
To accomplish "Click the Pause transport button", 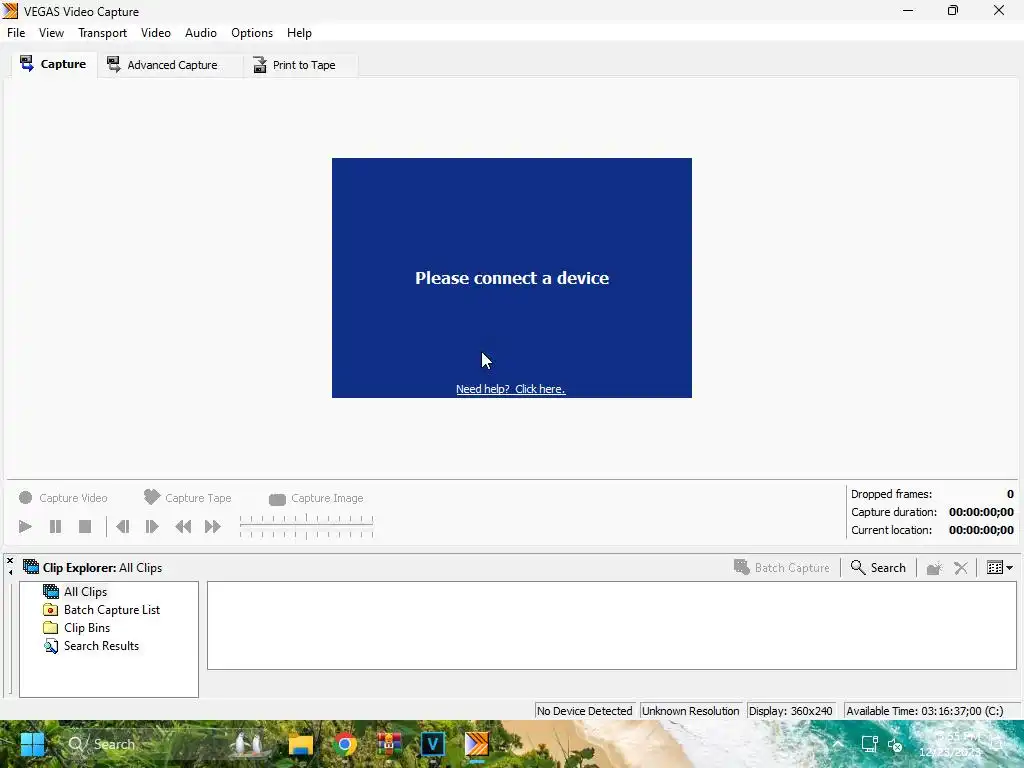I will (x=56, y=526).
